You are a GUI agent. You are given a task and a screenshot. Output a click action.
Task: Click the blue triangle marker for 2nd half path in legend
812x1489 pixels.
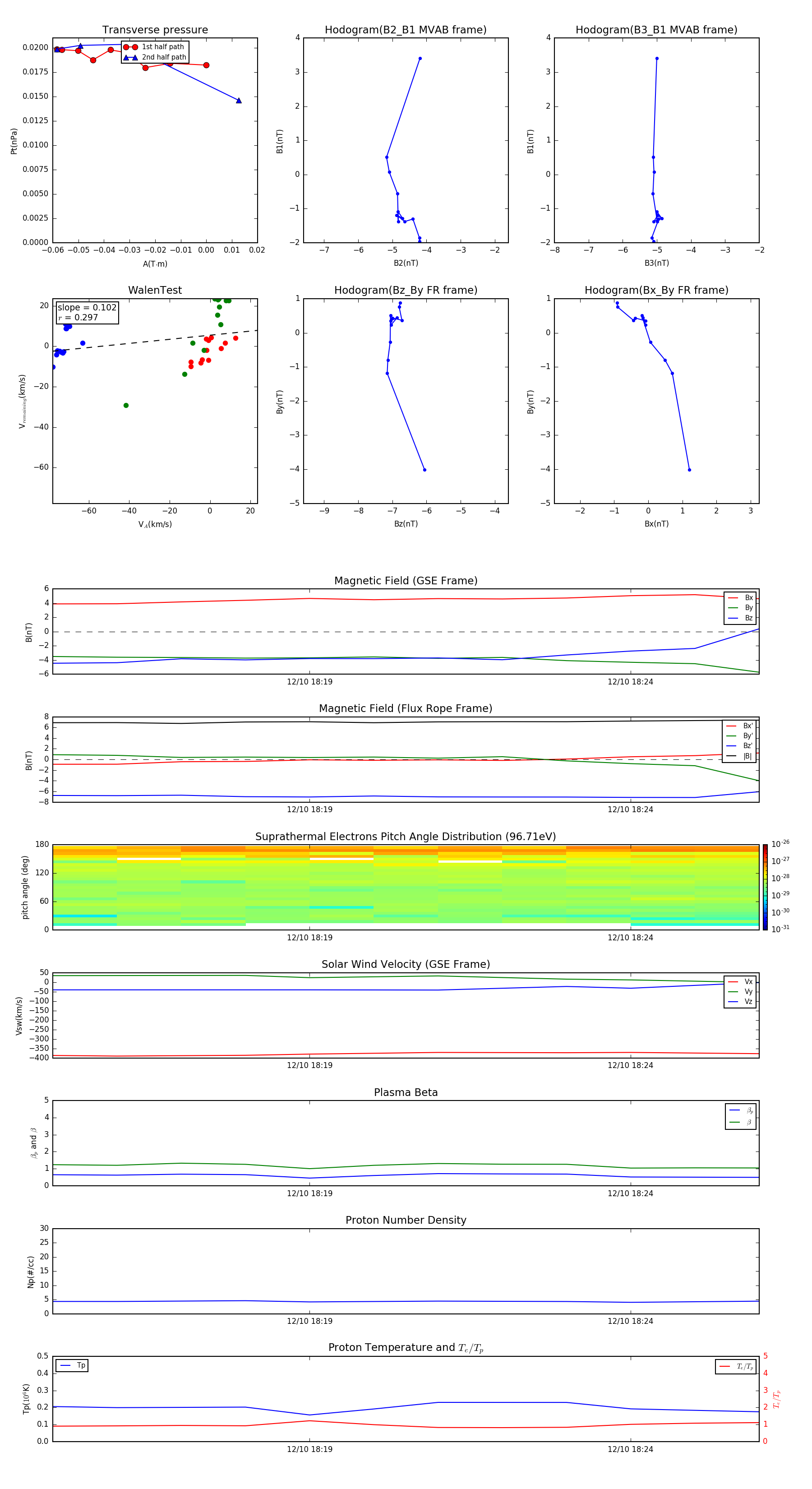click(x=130, y=57)
